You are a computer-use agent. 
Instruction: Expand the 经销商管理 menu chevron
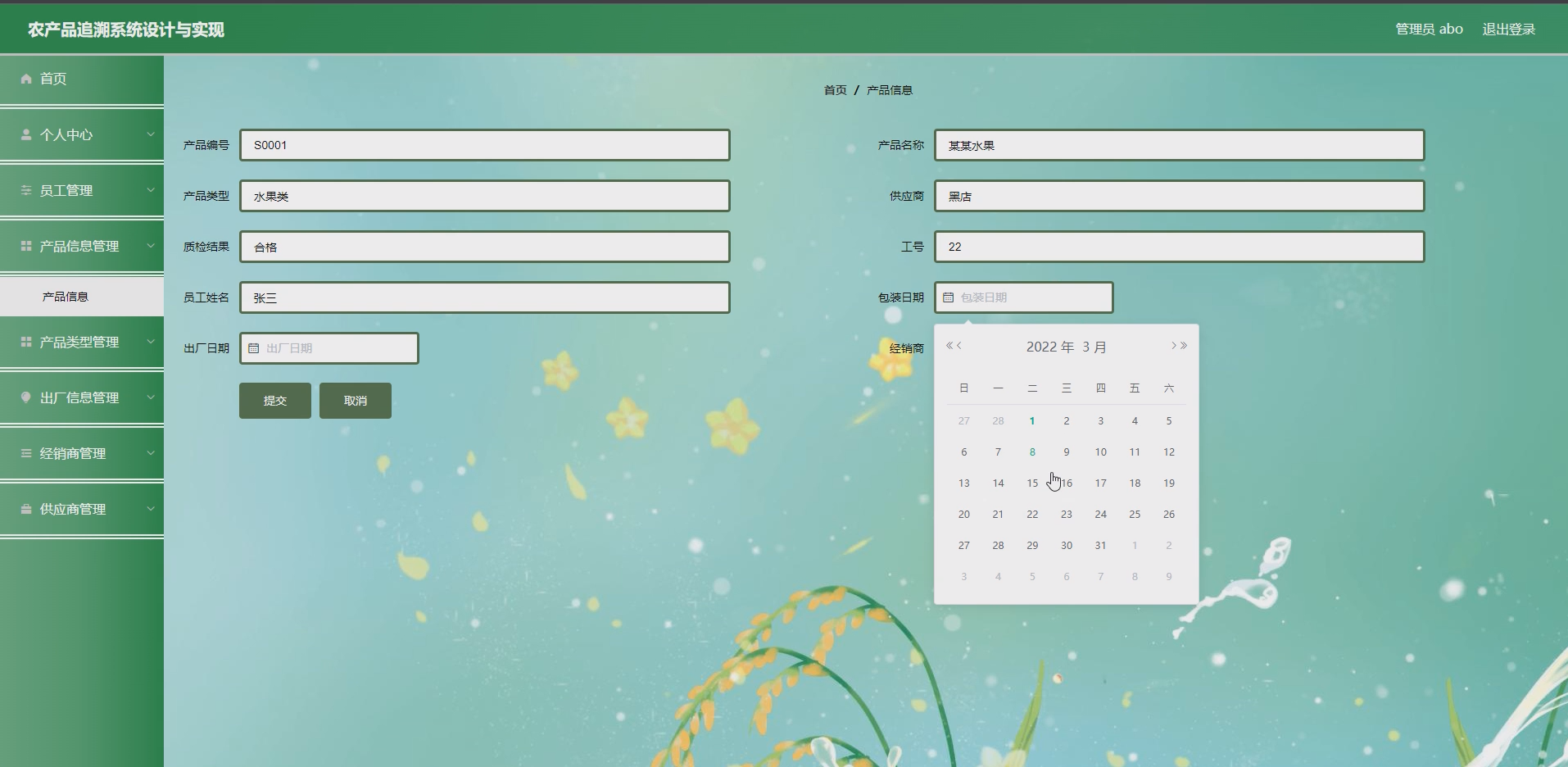(151, 453)
